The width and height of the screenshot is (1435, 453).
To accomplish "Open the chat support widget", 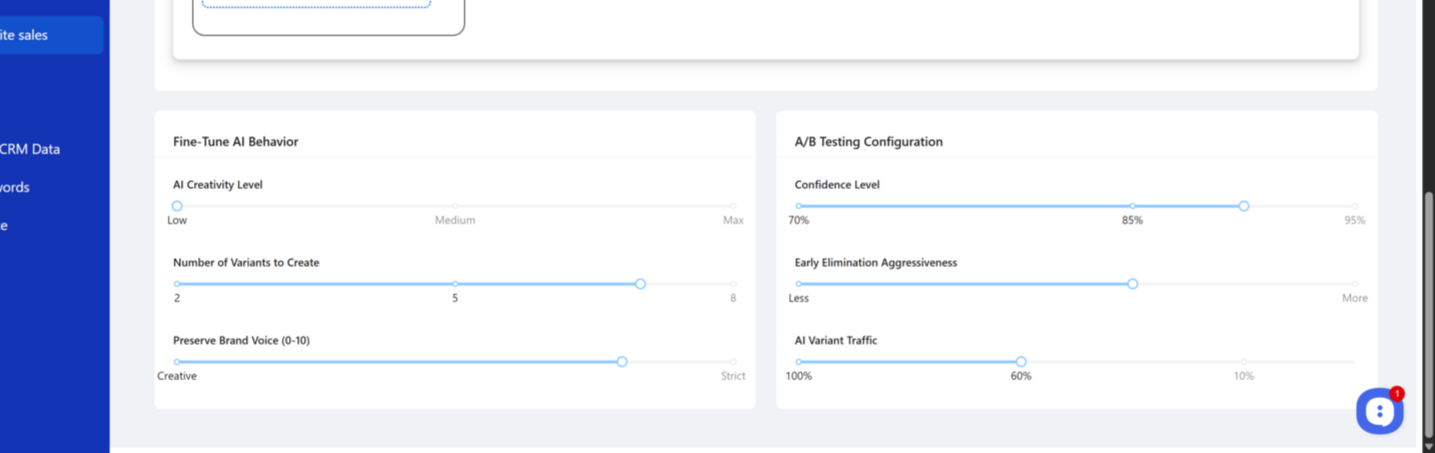I will point(1379,411).
